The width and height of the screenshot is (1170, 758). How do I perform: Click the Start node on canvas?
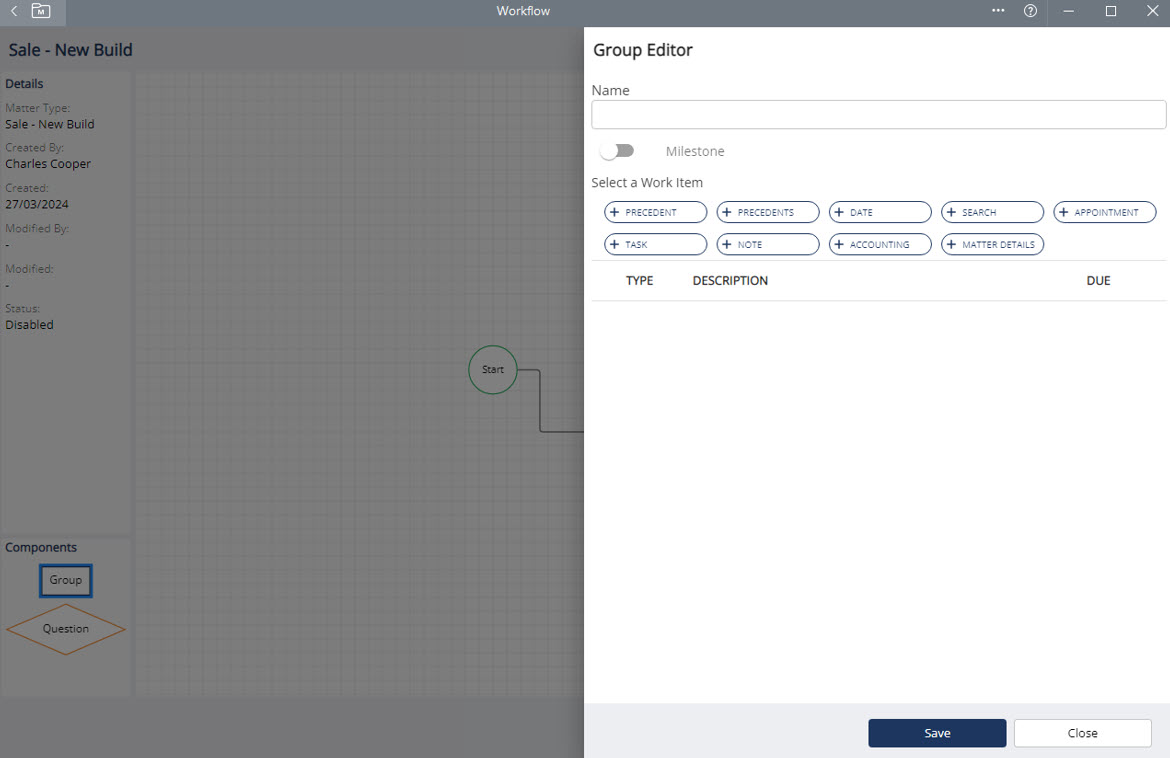coord(493,370)
